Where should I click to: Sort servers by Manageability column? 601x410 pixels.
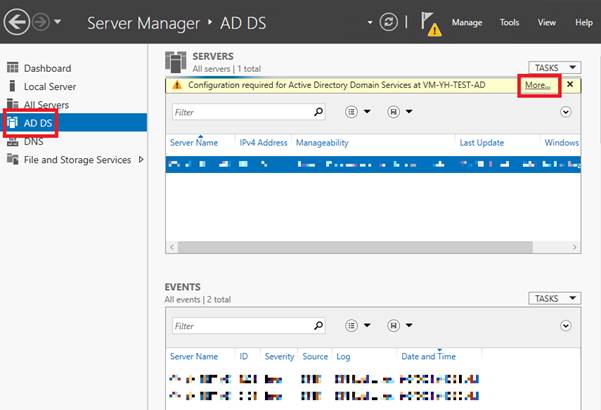click(322, 143)
